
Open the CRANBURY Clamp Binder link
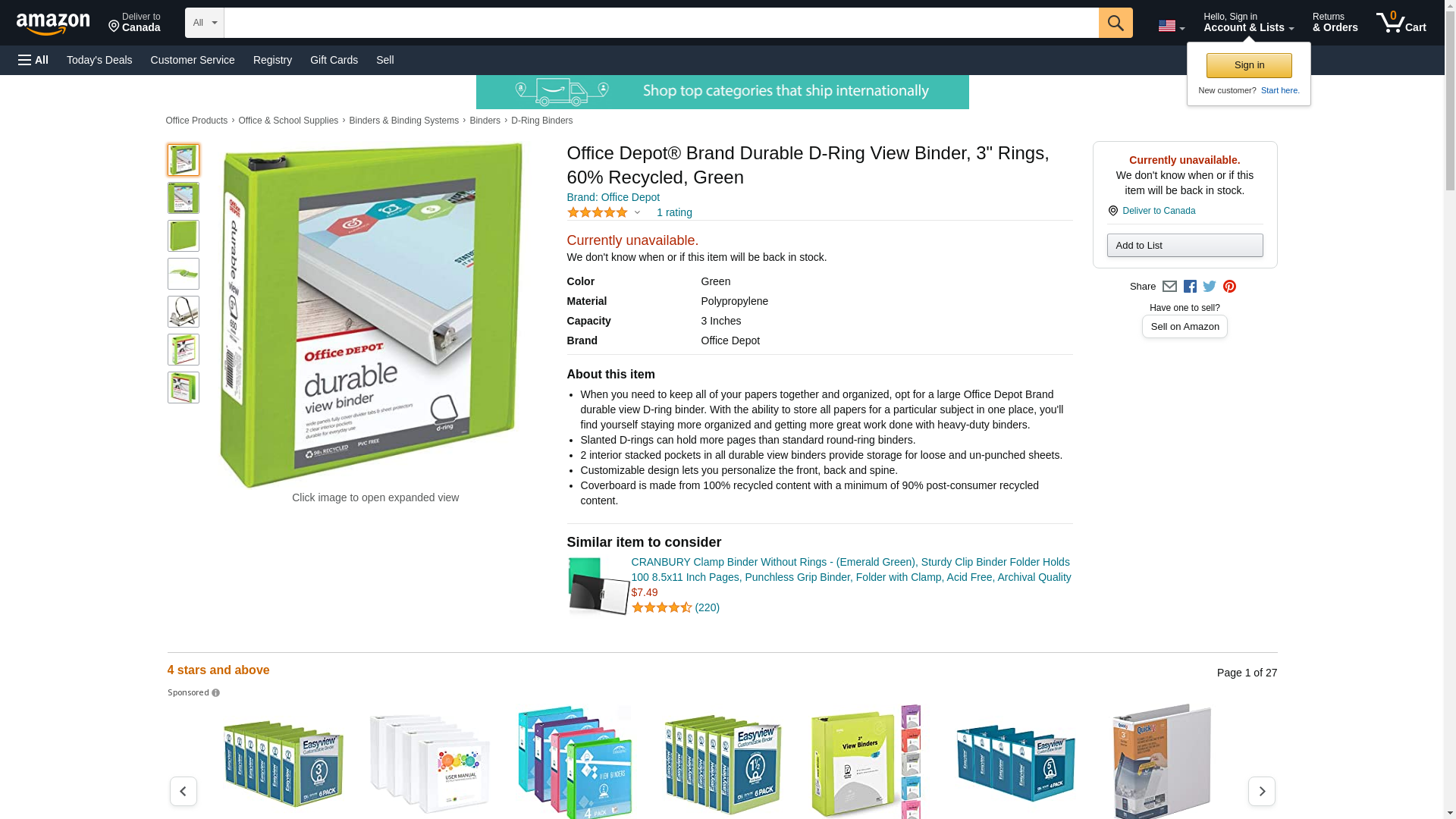[851, 570]
